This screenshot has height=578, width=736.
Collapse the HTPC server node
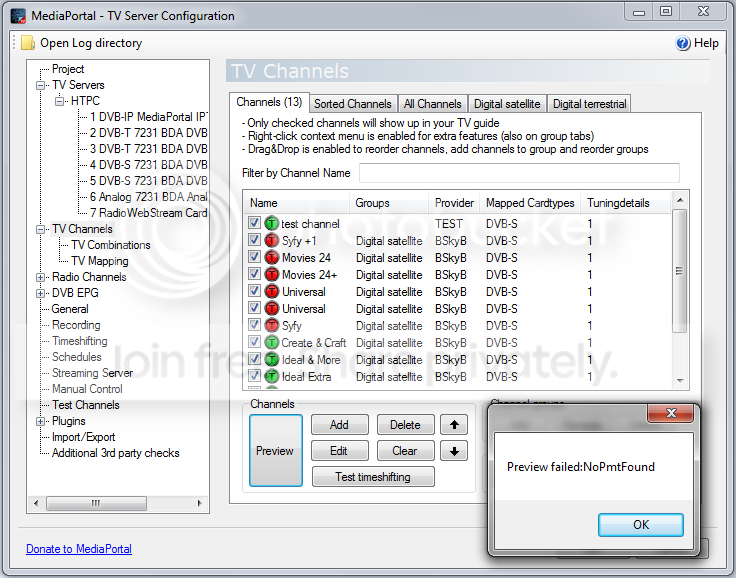pyautogui.click(x=60, y=101)
